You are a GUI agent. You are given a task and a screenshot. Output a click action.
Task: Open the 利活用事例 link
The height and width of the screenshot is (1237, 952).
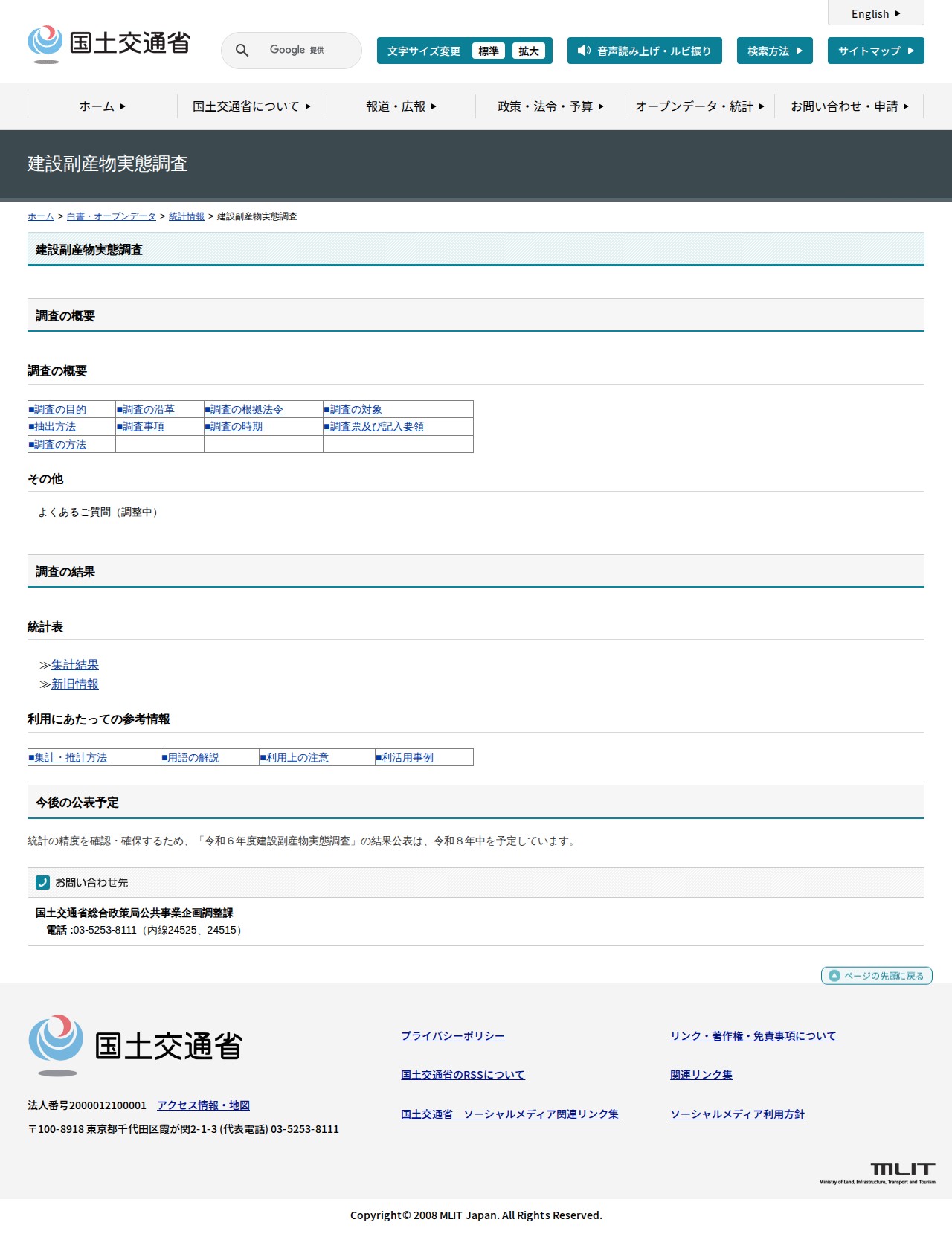405,757
